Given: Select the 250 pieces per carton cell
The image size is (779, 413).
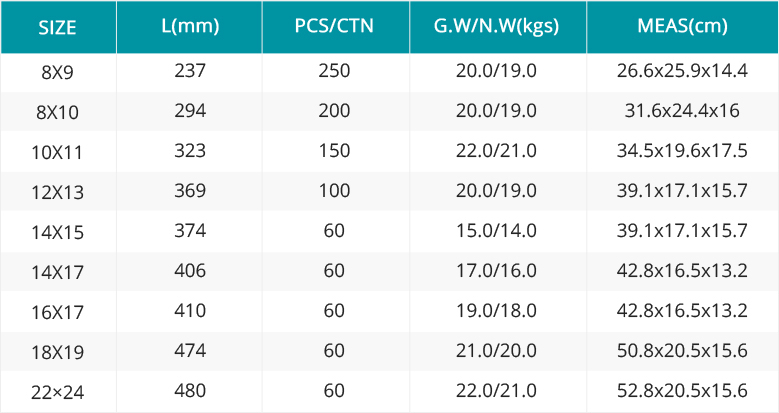Looking at the screenshot, I should click(x=334, y=71).
